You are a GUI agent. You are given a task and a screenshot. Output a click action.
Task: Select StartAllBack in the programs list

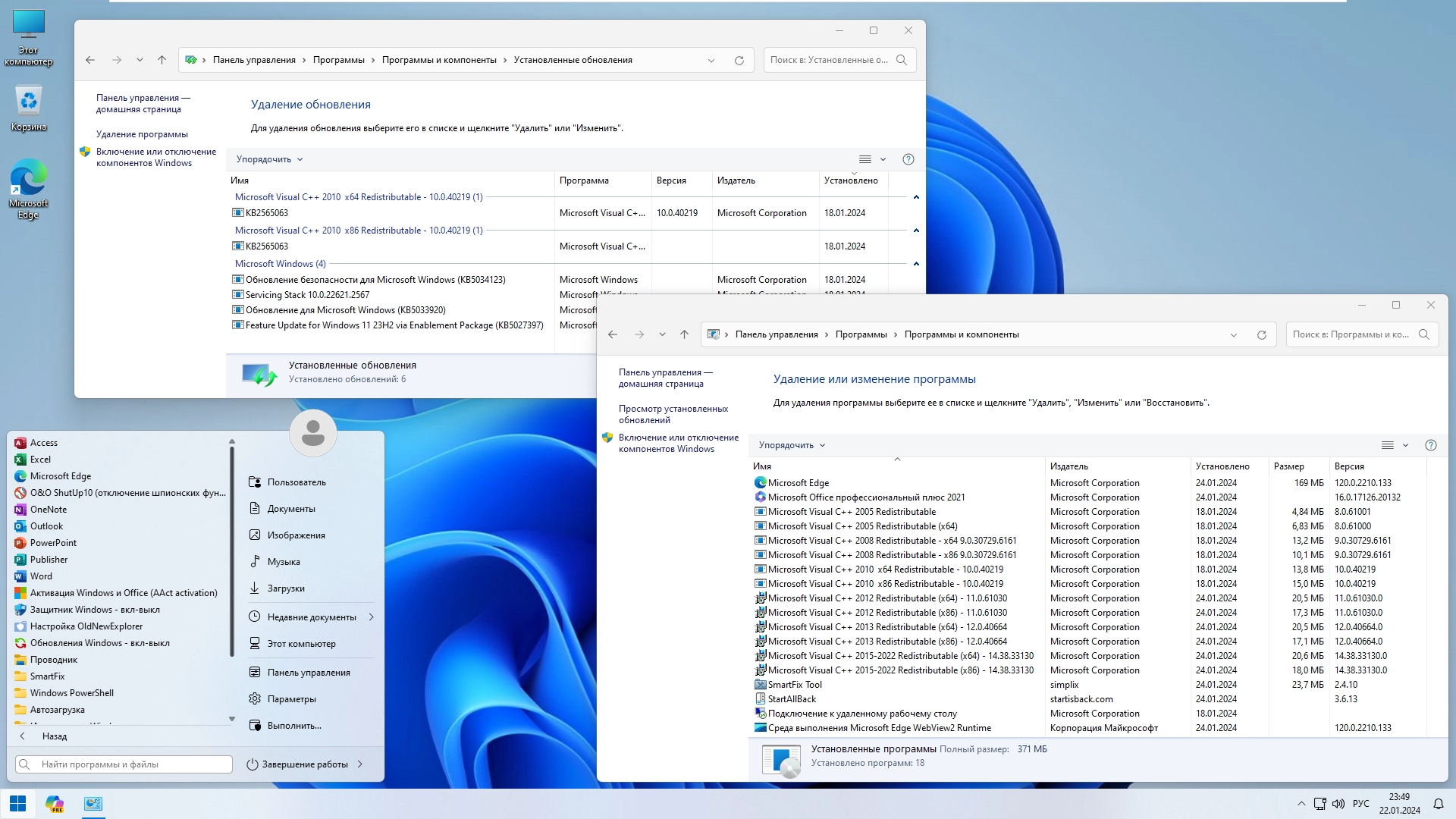coord(792,699)
